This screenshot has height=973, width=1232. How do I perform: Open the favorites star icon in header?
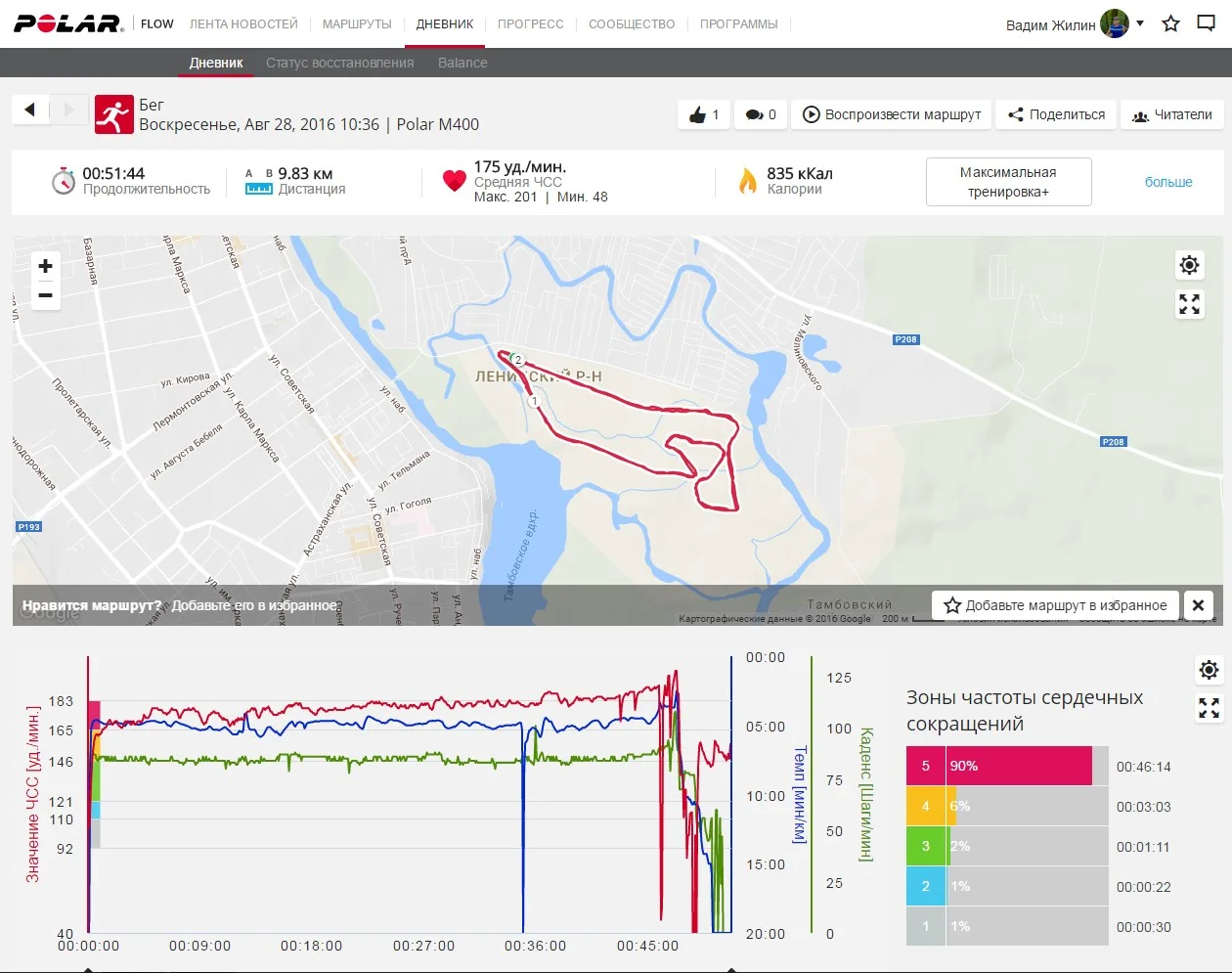[1170, 23]
